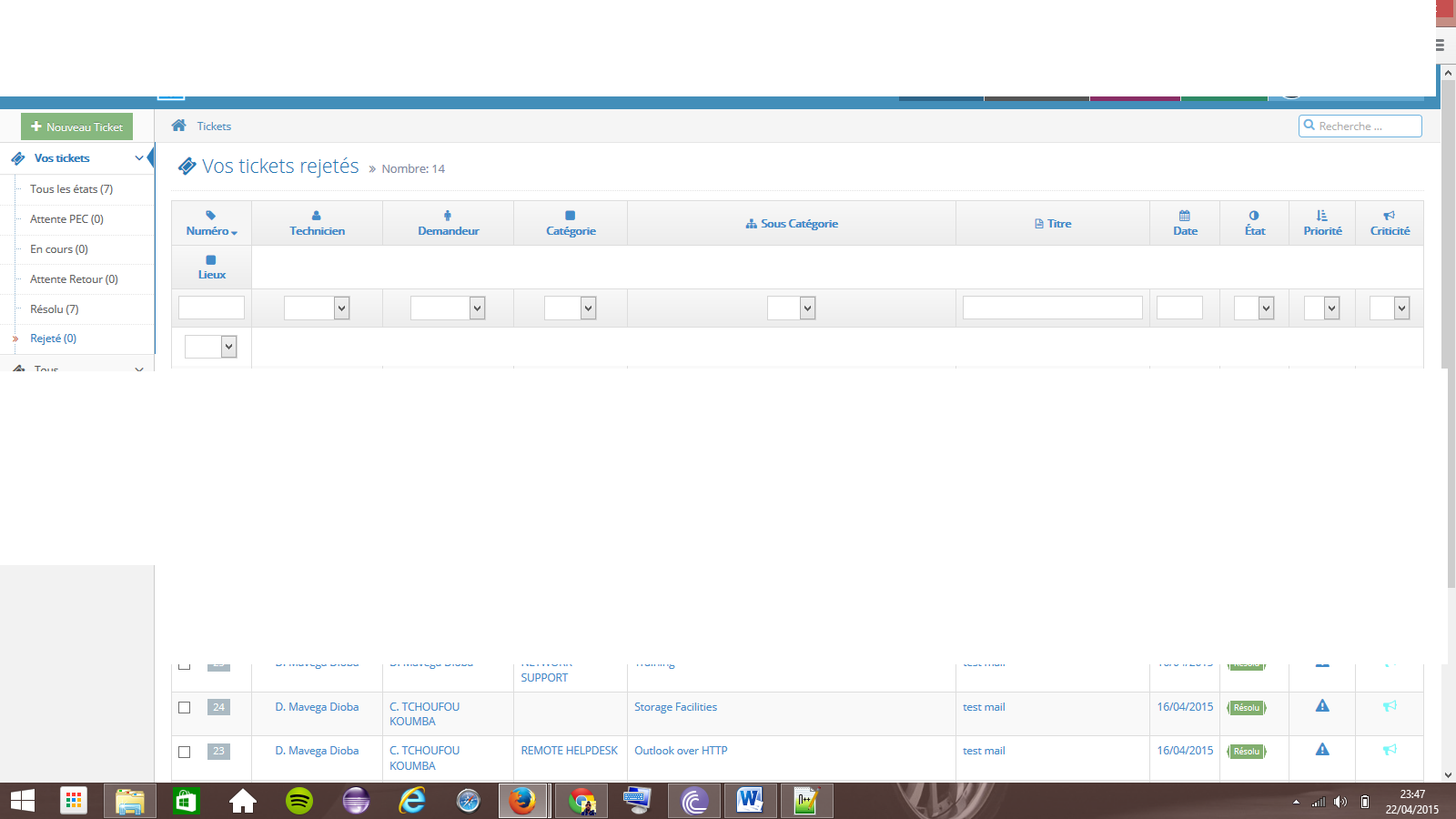Click the criticité megaphone icon in ticket 23 row
The width and height of the screenshot is (1456, 819).
[x=1390, y=750]
